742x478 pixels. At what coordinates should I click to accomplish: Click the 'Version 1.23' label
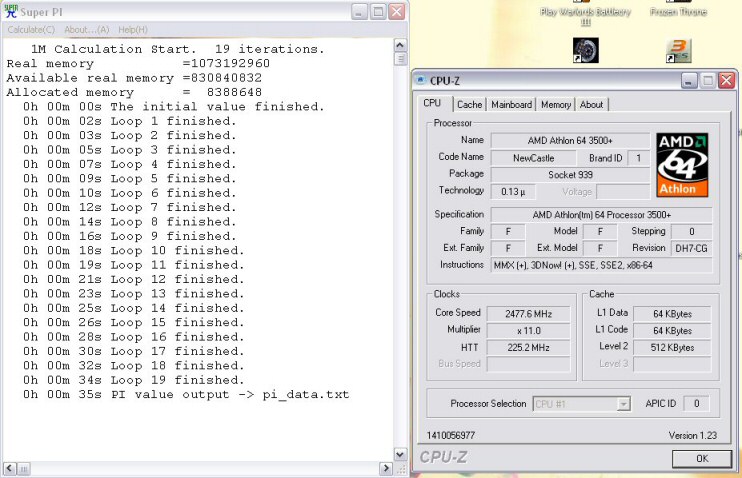point(693,435)
